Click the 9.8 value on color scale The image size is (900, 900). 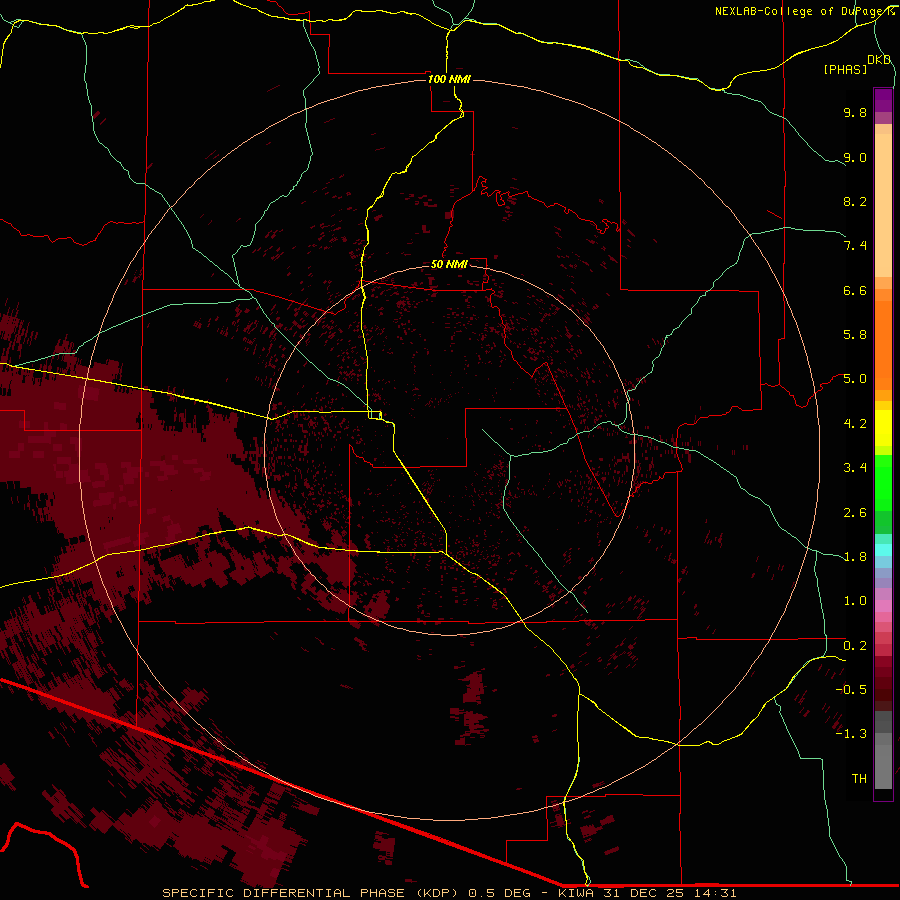[855, 112]
